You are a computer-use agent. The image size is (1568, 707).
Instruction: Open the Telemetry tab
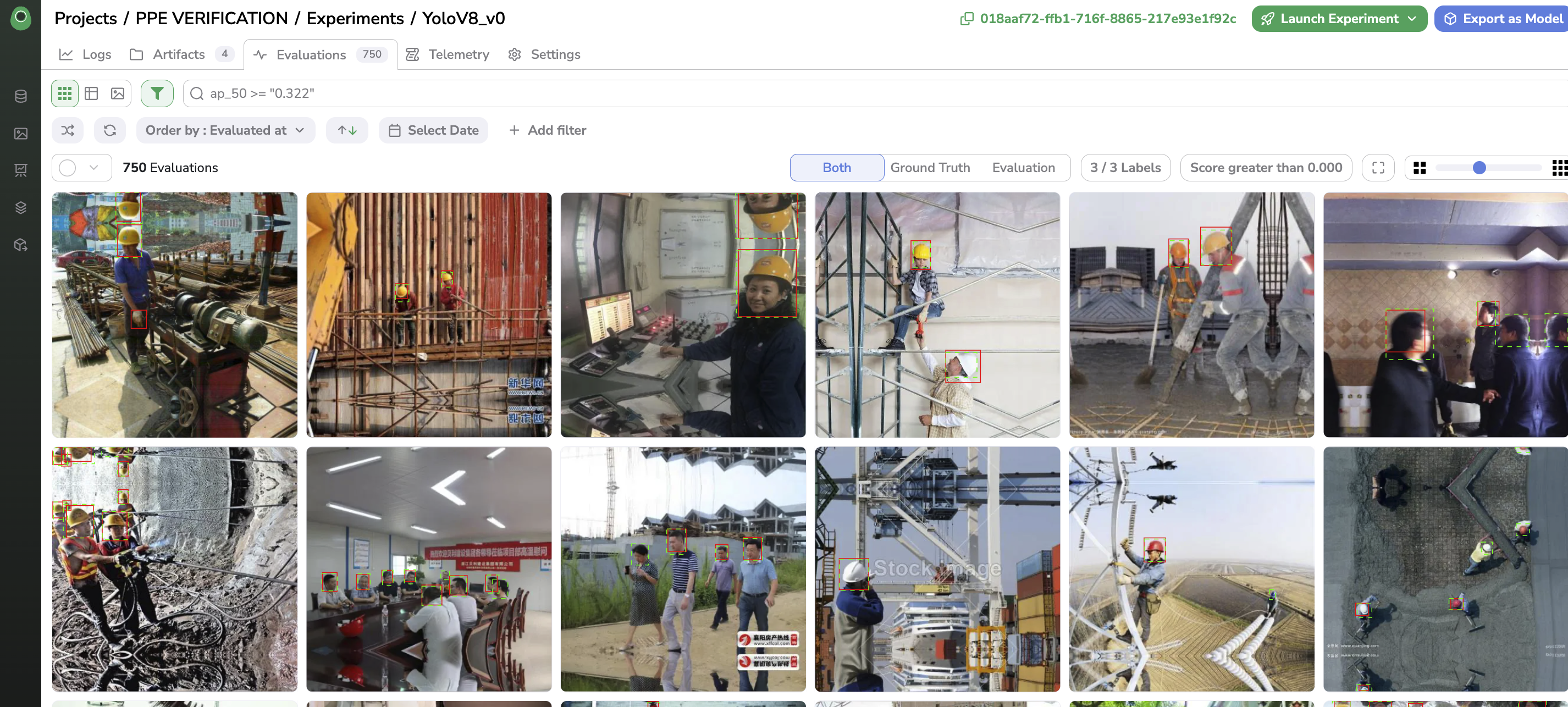(448, 55)
